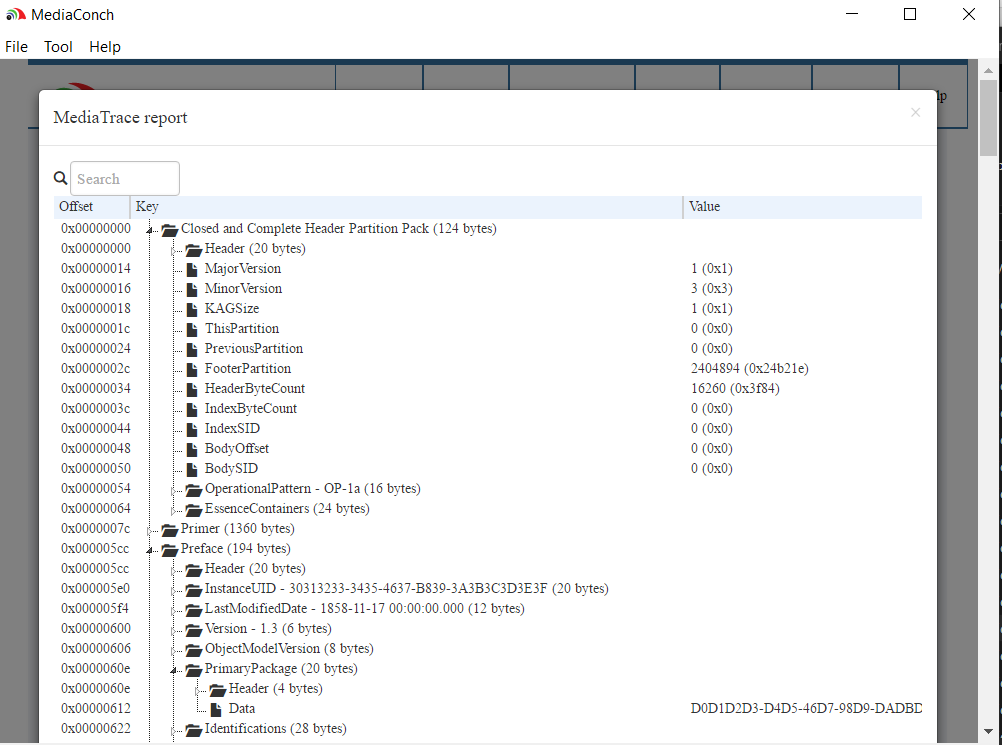The width and height of the screenshot is (1002, 745).
Task: Select the Data value D0D1D2D3-D4D5-46D7-98D9
Action: (806, 709)
